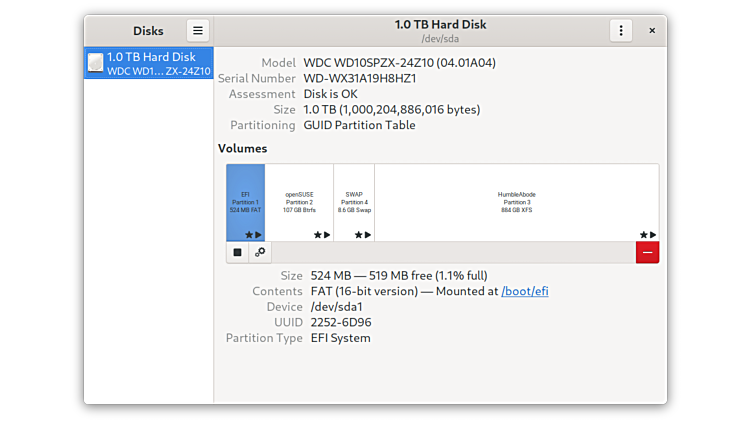This screenshot has height=423, width=752.
Task: Open the /boot/efi mount point link
Action: [524, 291]
